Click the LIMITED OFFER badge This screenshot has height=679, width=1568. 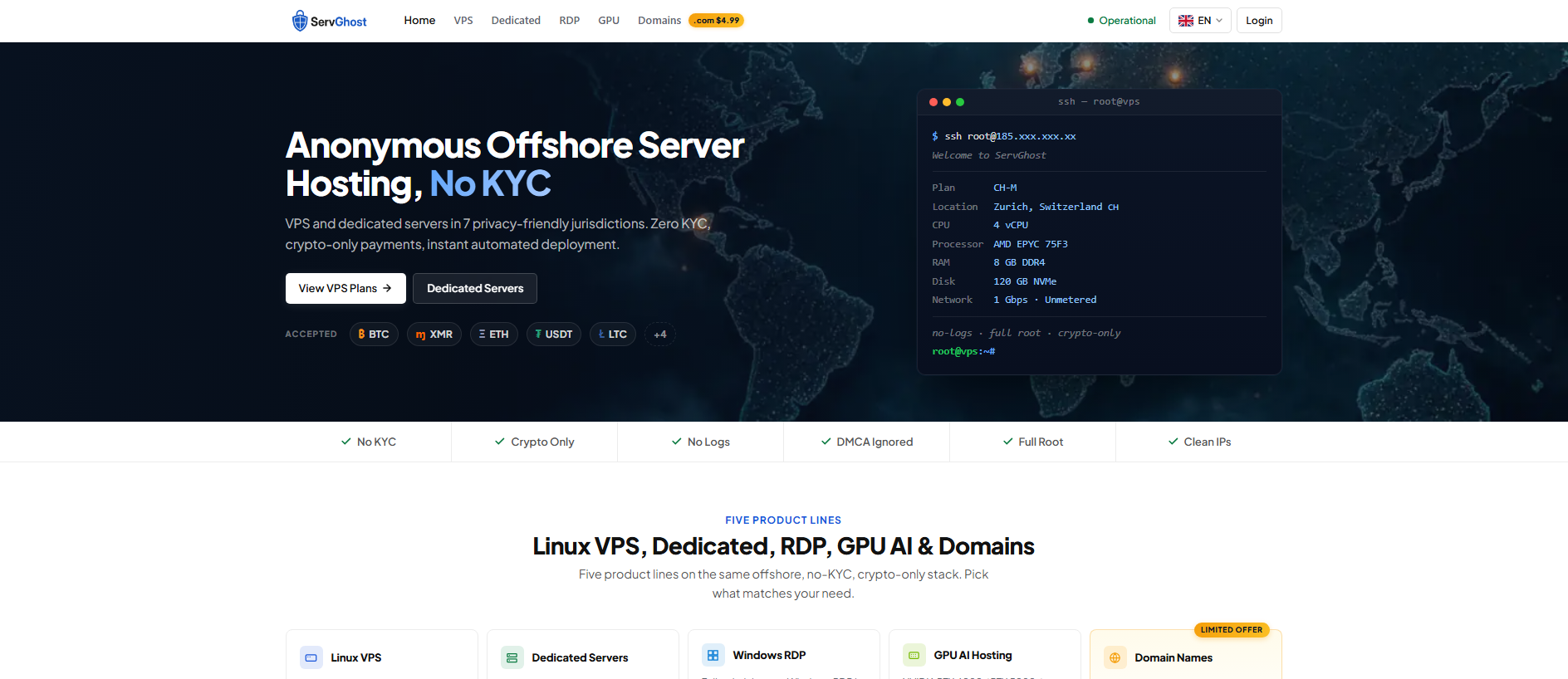point(1232,630)
